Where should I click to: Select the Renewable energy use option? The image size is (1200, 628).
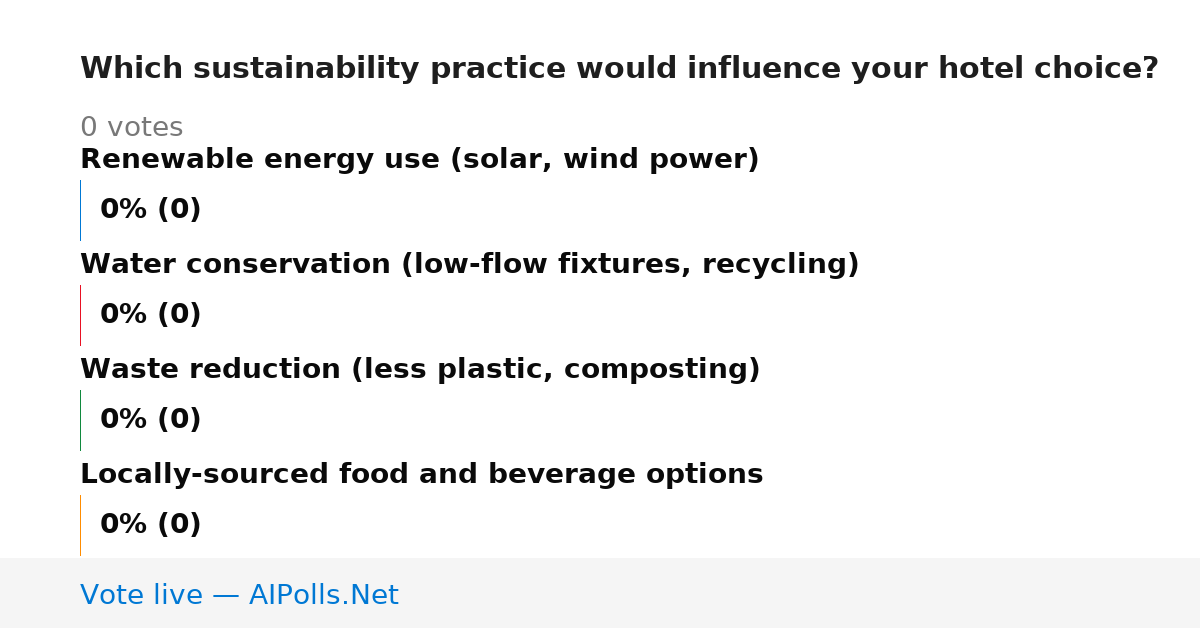pos(420,160)
